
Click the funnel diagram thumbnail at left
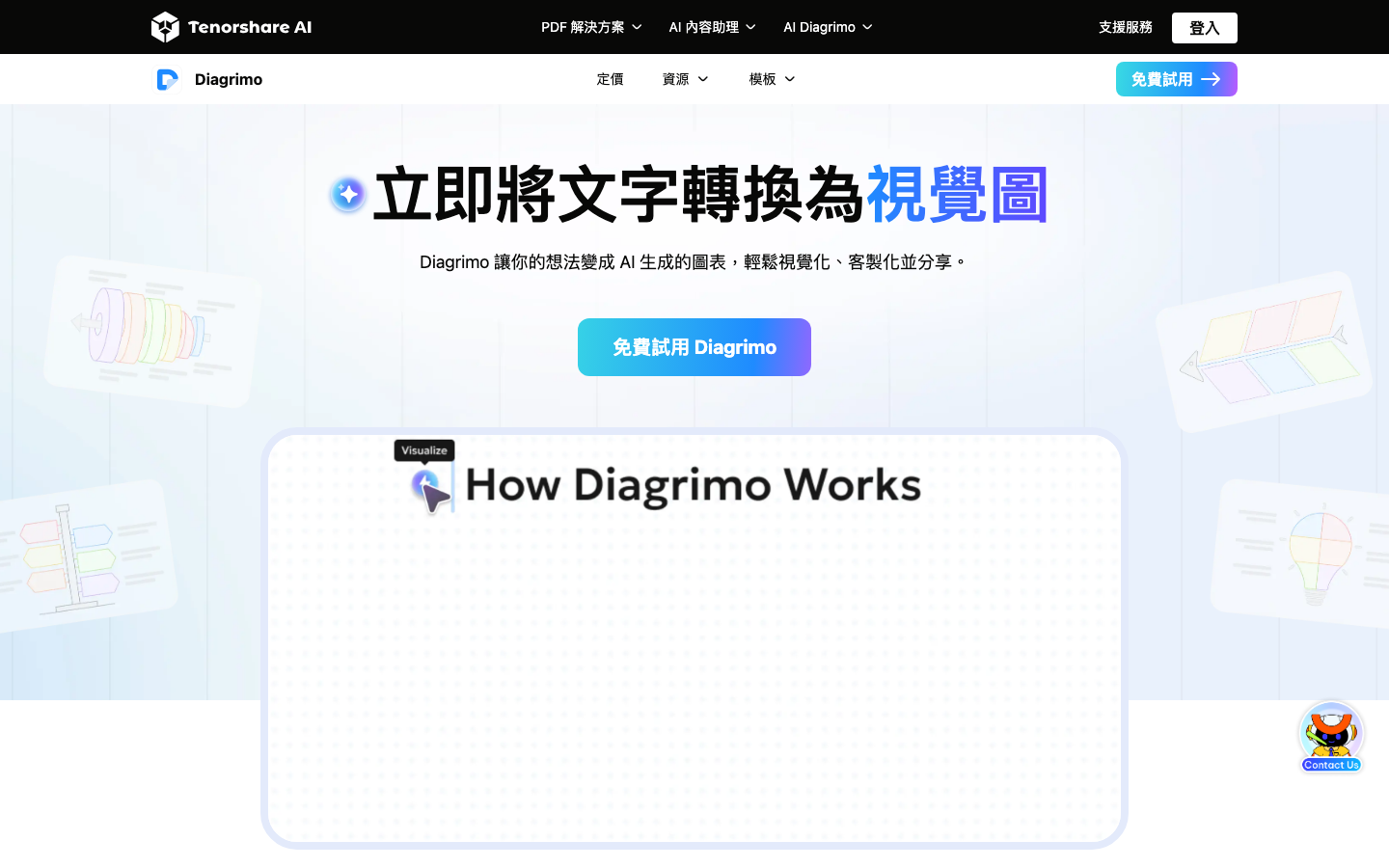[x=152, y=331]
